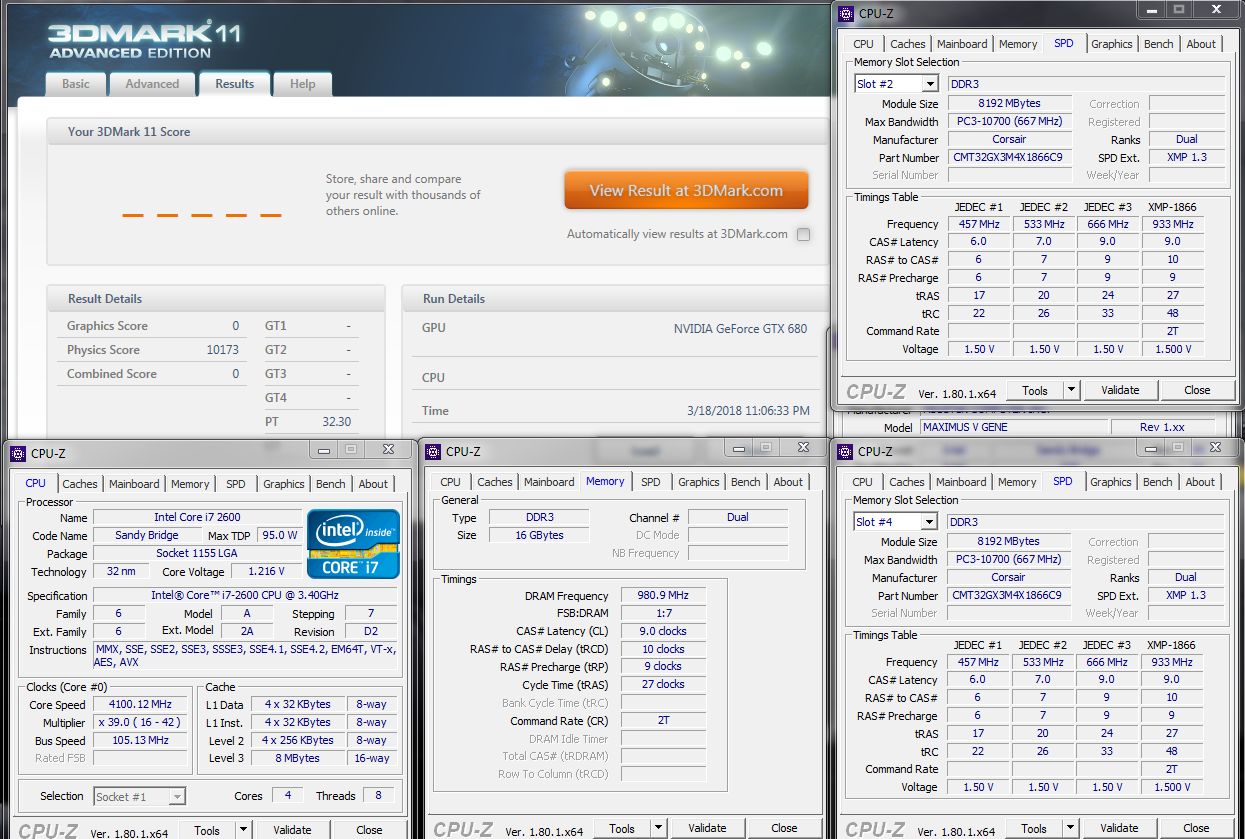
Task: Click the Intel Core i7 logo badge
Action: coord(354,544)
